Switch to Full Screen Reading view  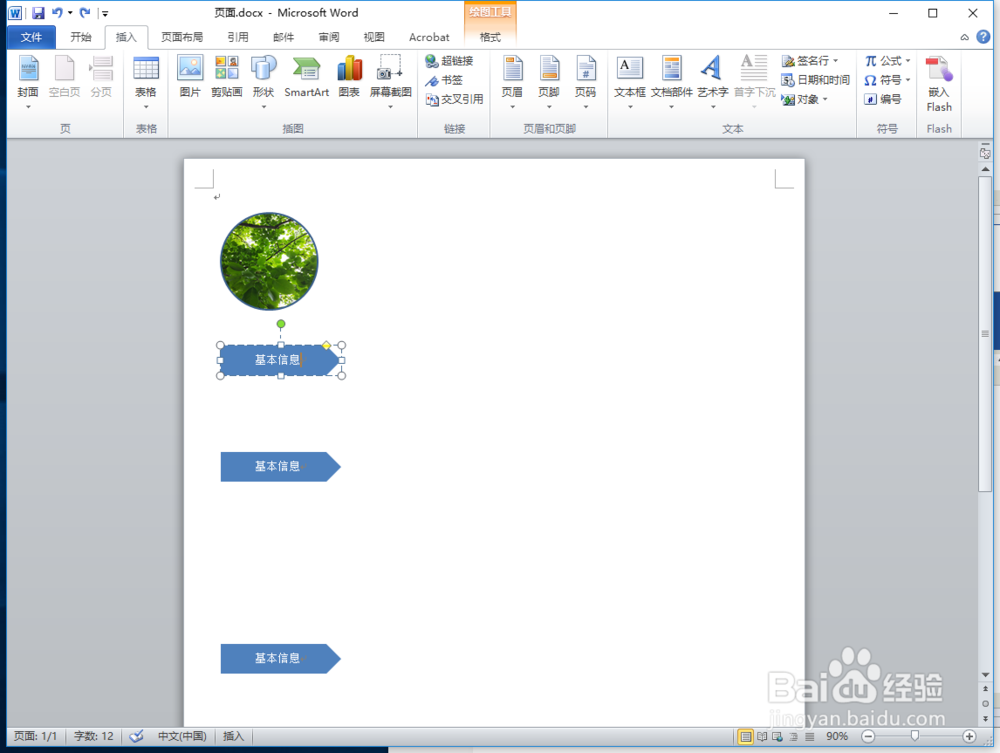pos(762,736)
